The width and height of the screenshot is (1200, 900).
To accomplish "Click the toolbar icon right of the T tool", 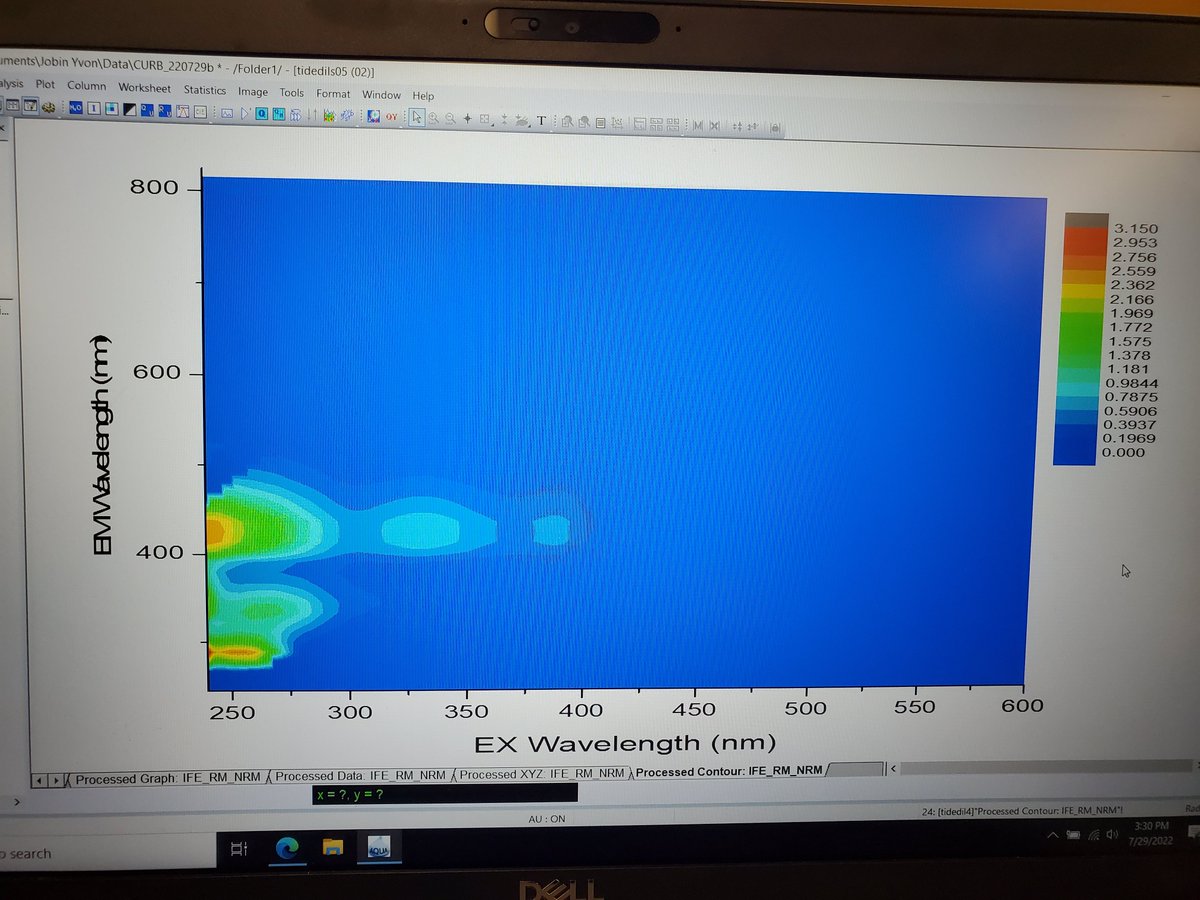I will click(x=567, y=122).
